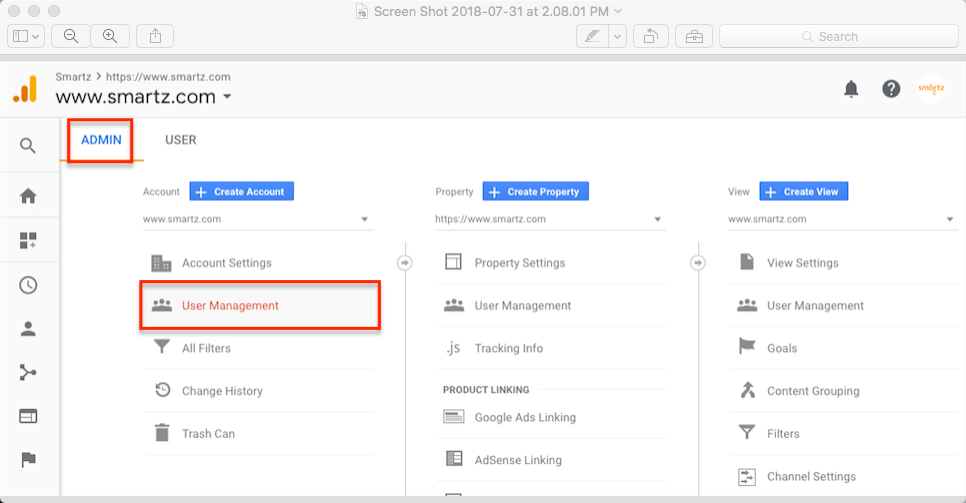The width and height of the screenshot is (966, 503).
Task: Open Real-time clock icon in sidebar
Action: 28,285
